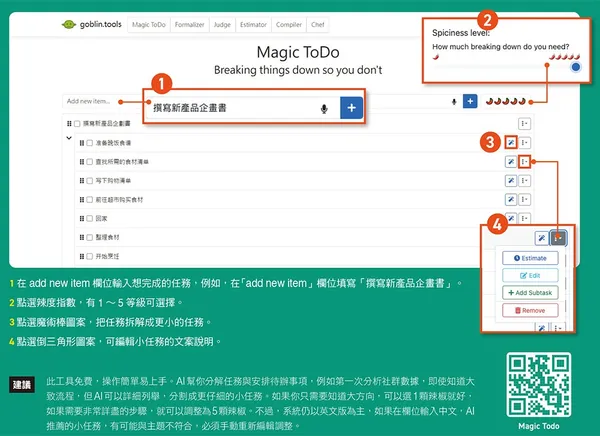
Task: Click the drag handle for 查找所需的食材清单
Action: 82,162
